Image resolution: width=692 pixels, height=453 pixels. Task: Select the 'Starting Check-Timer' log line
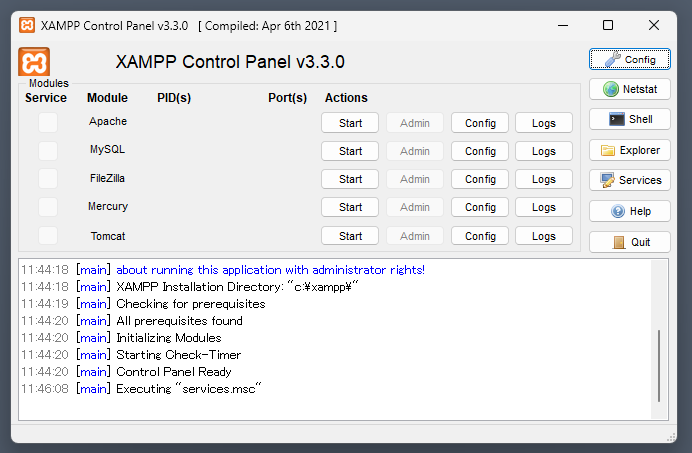point(131,355)
